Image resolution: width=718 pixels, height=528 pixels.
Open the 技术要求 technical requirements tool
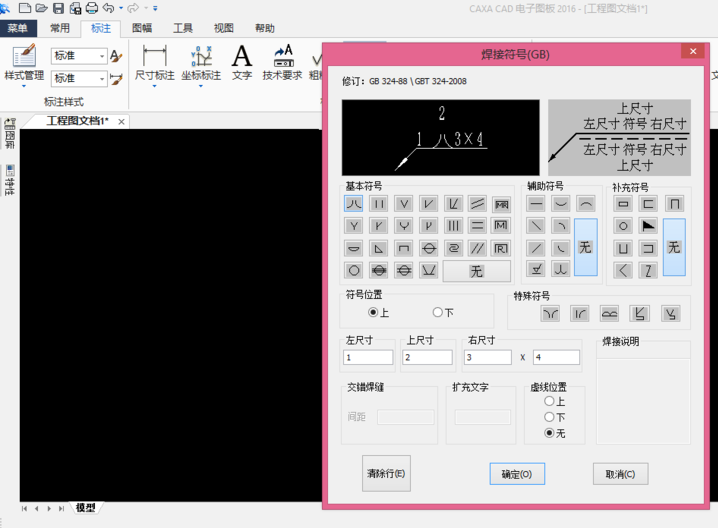pos(282,62)
